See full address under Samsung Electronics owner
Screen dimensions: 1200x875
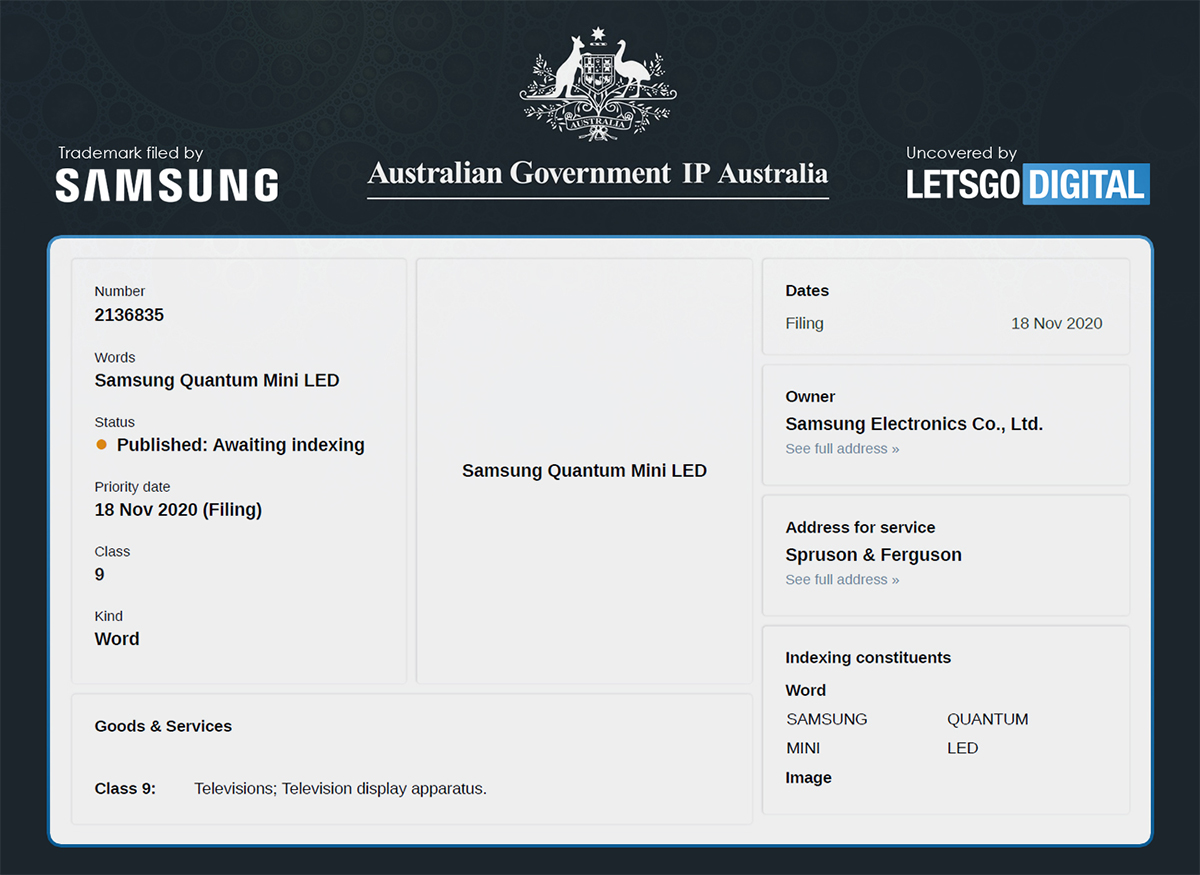[842, 449]
